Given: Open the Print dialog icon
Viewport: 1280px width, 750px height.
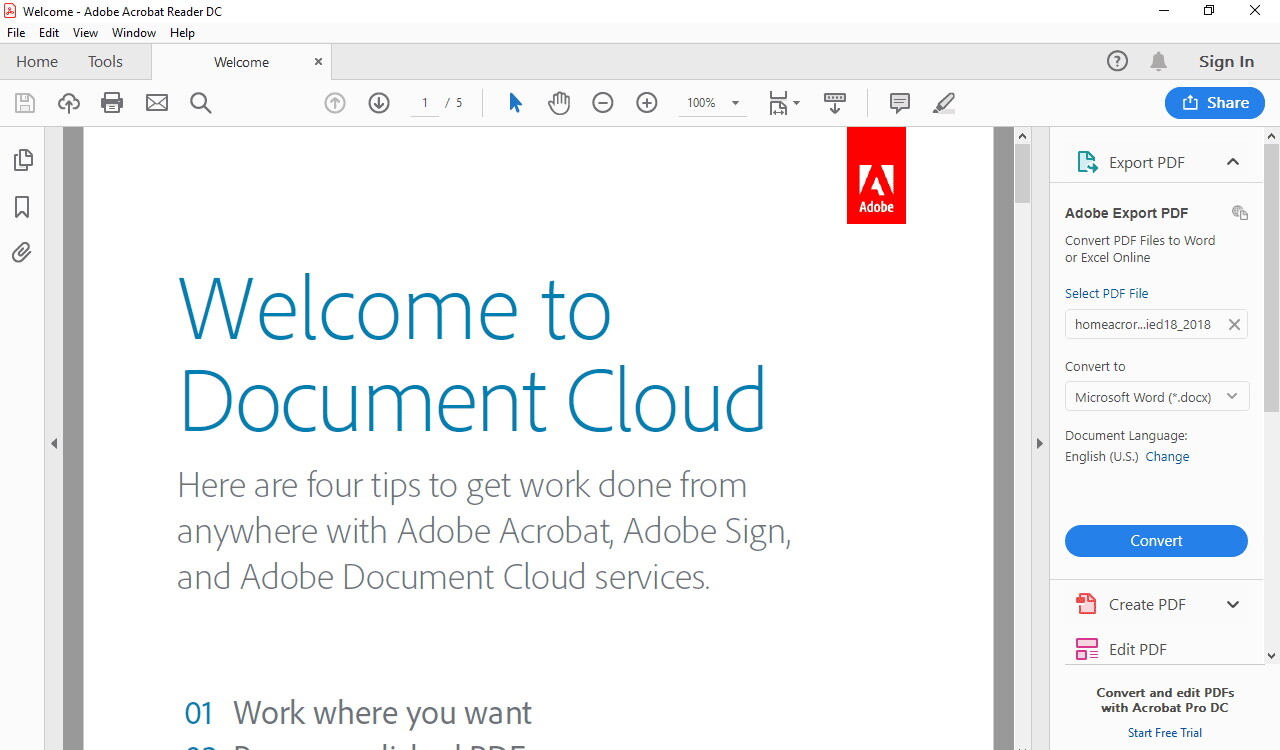Looking at the screenshot, I should [111, 102].
